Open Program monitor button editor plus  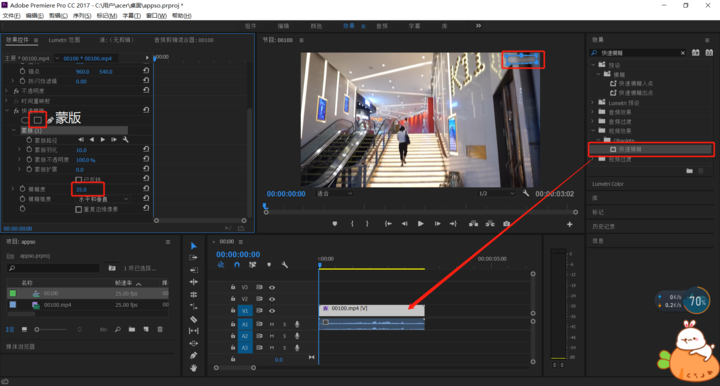[x=569, y=224]
